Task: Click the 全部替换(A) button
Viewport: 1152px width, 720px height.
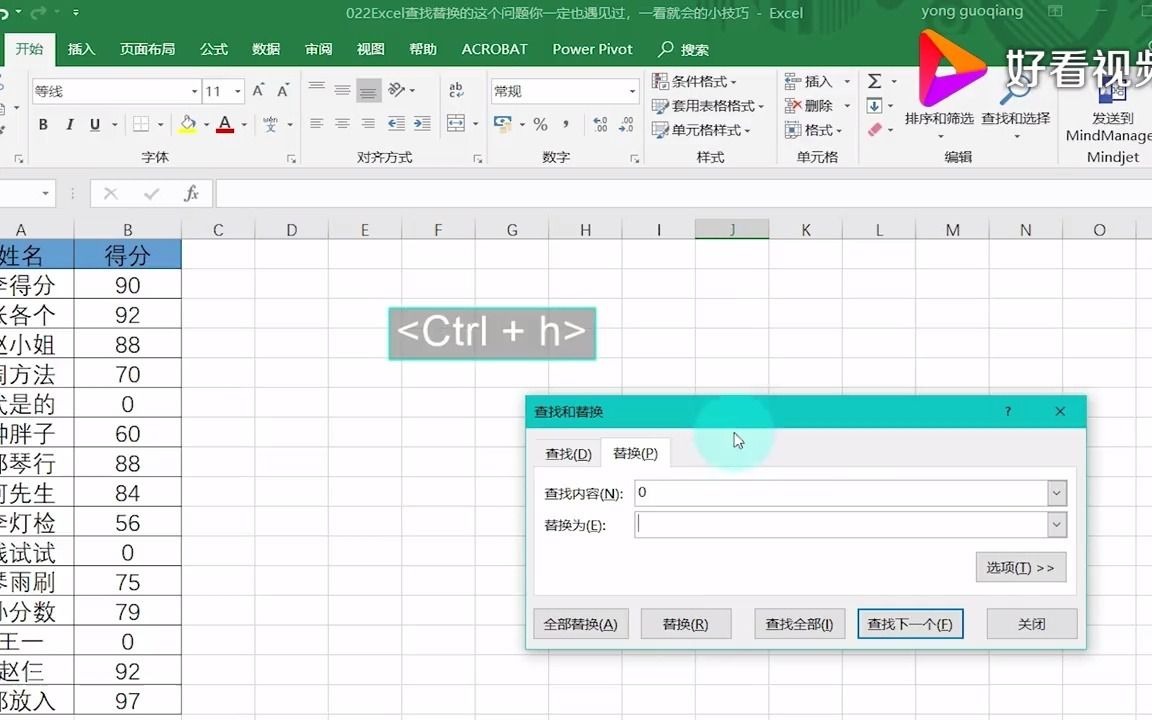Action: pyautogui.click(x=580, y=623)
